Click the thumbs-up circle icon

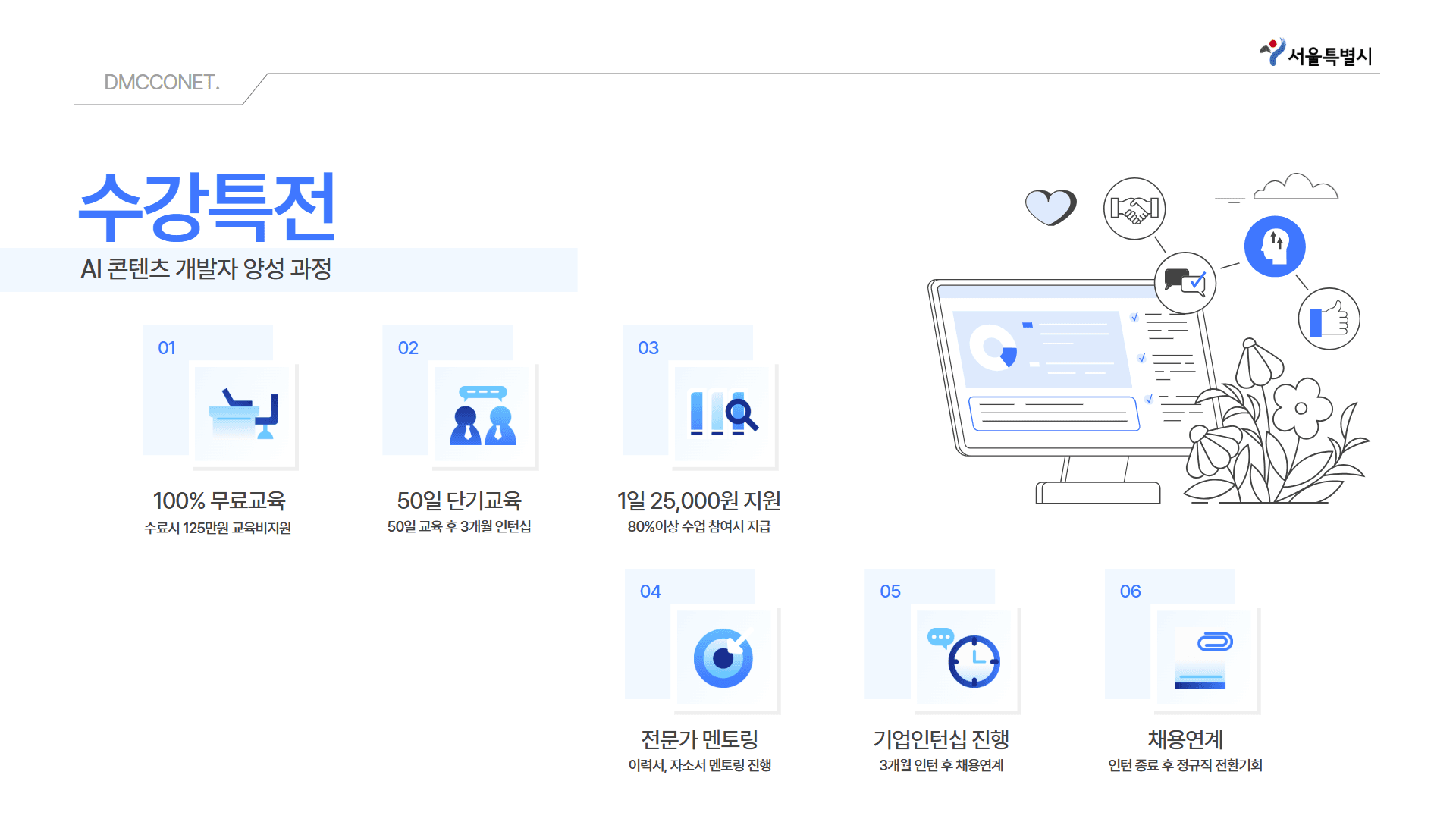pos(1329,318)
